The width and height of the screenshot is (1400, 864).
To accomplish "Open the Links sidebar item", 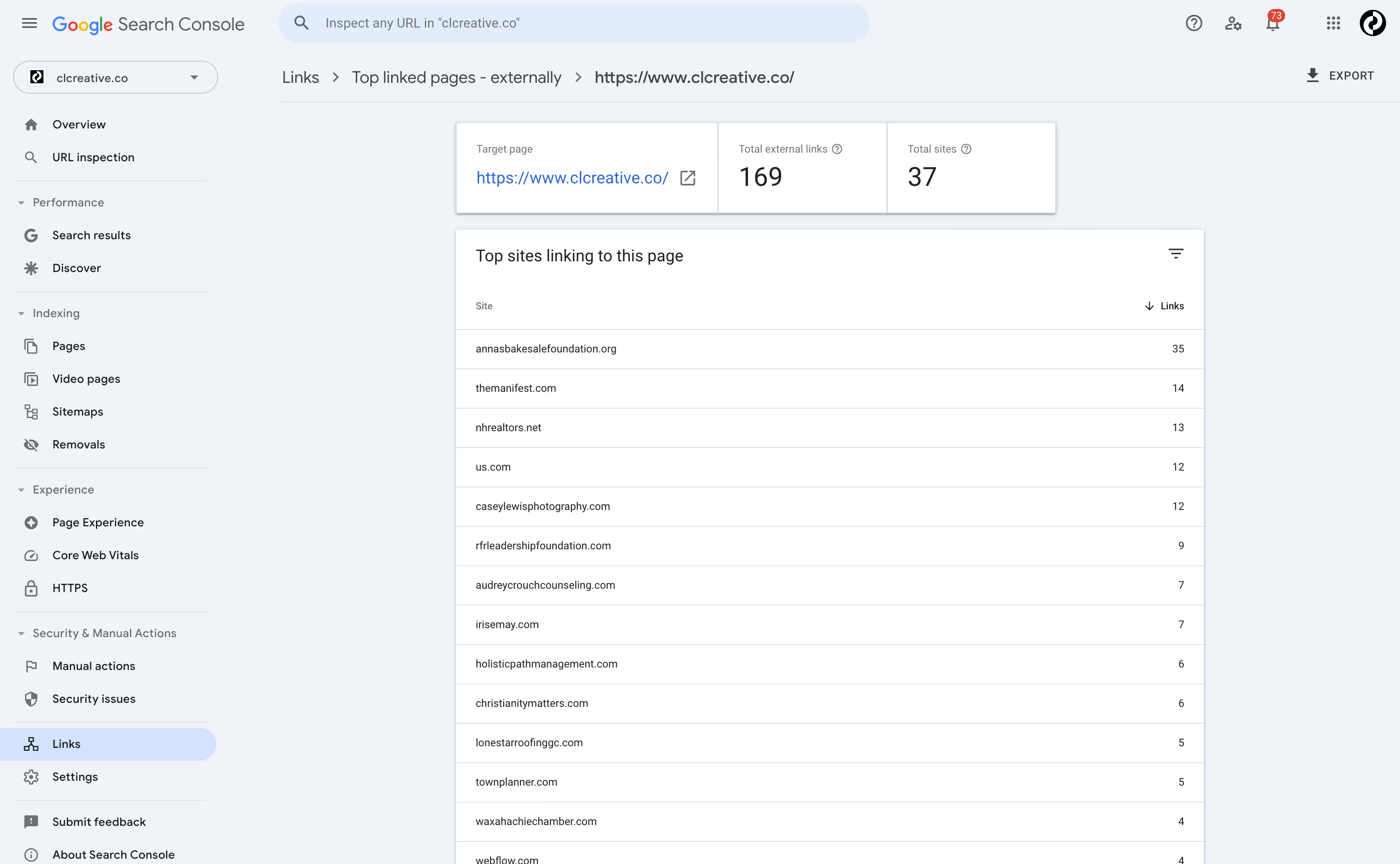I will (109, 744).
